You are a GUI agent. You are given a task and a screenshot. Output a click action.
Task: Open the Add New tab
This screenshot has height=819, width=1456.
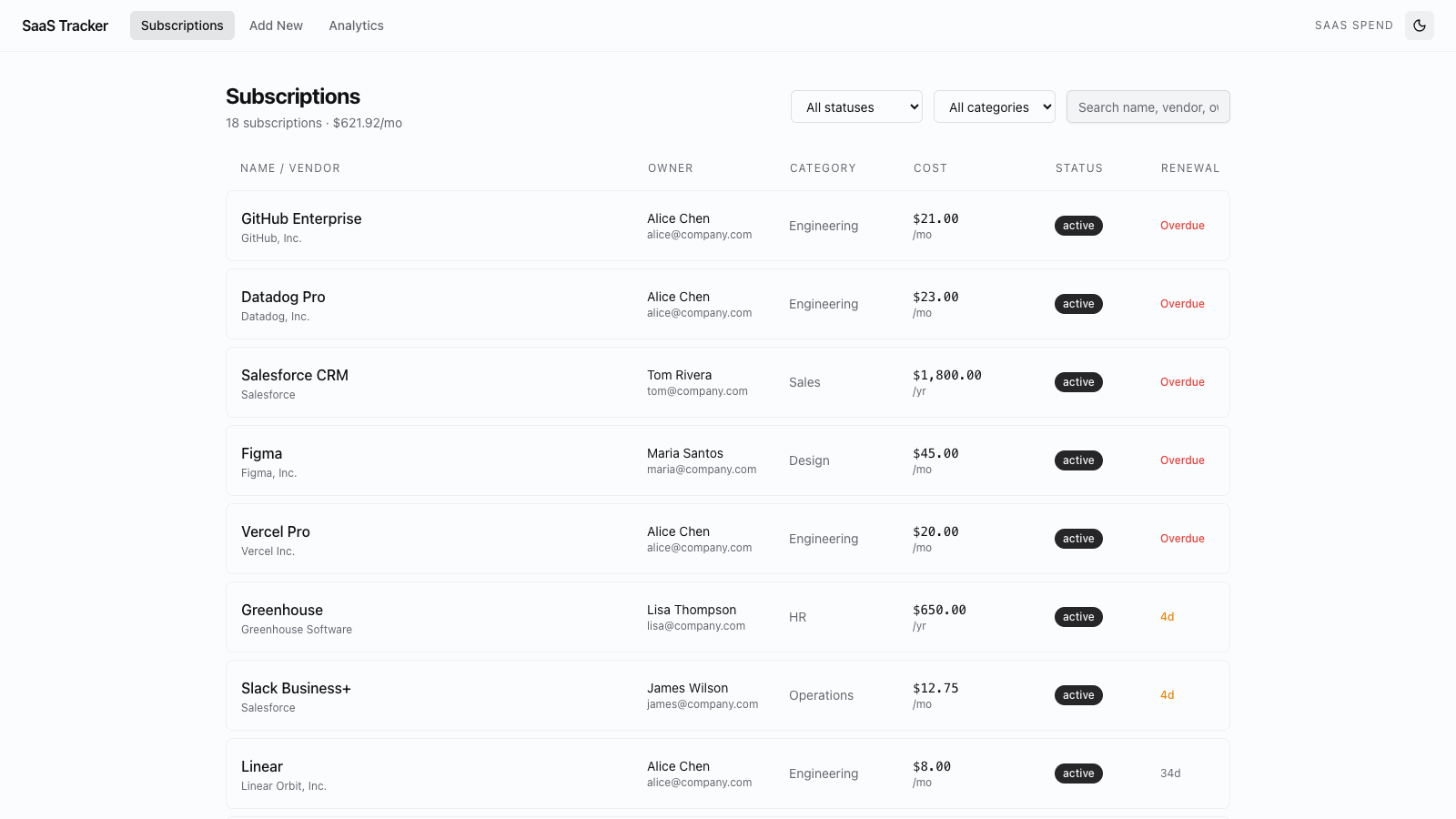(276, 25)
